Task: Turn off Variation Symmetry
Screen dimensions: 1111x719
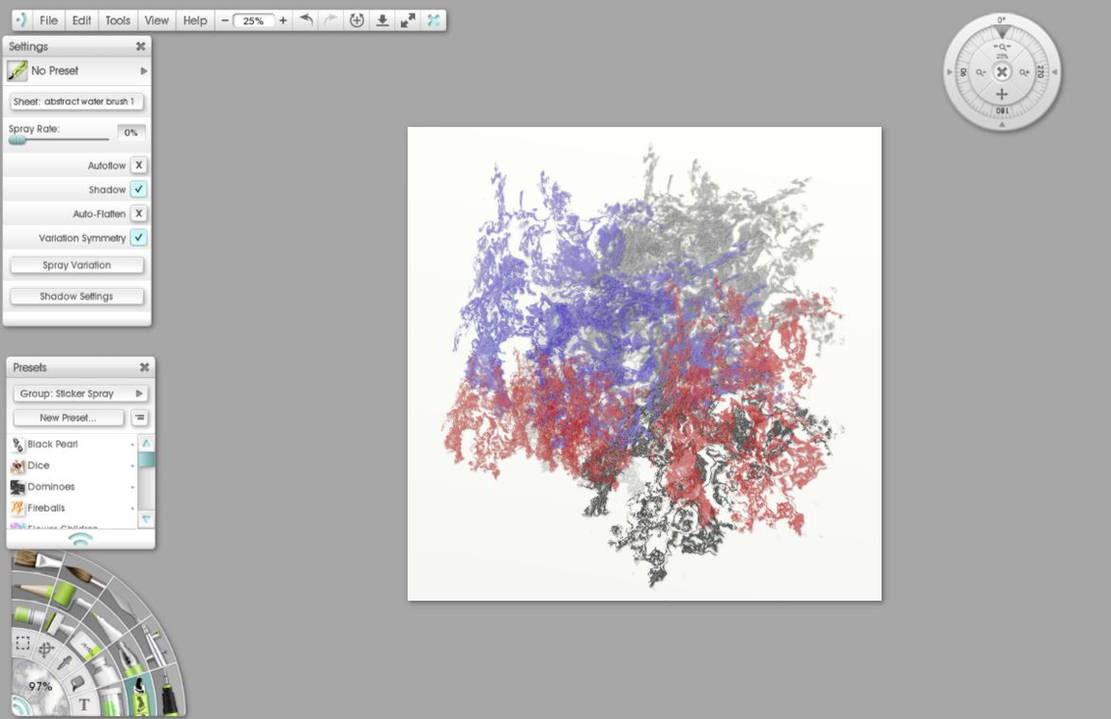Action: point(139,238)
